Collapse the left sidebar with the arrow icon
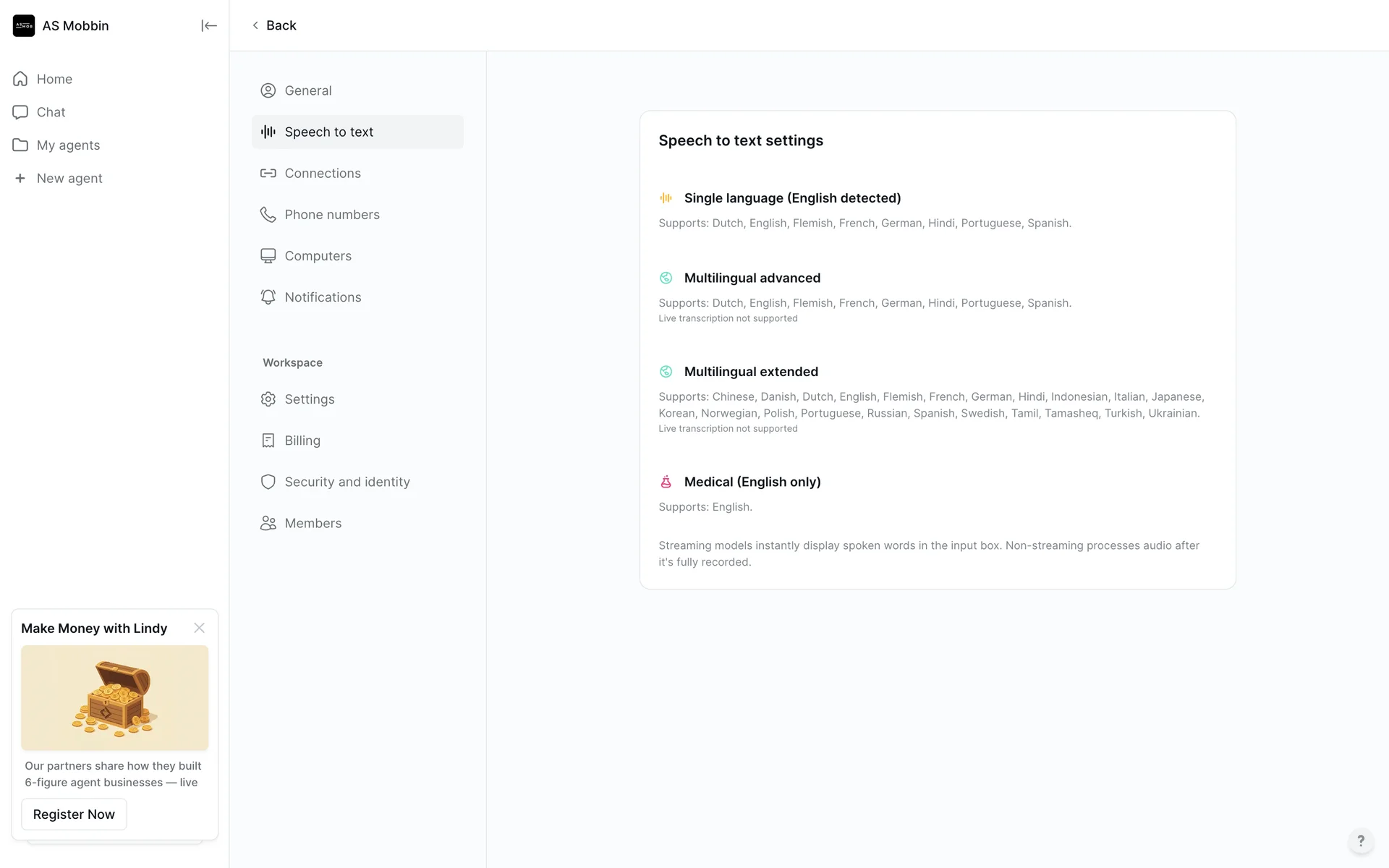Viewport: 1389px width, 868px height. [208, 25]
